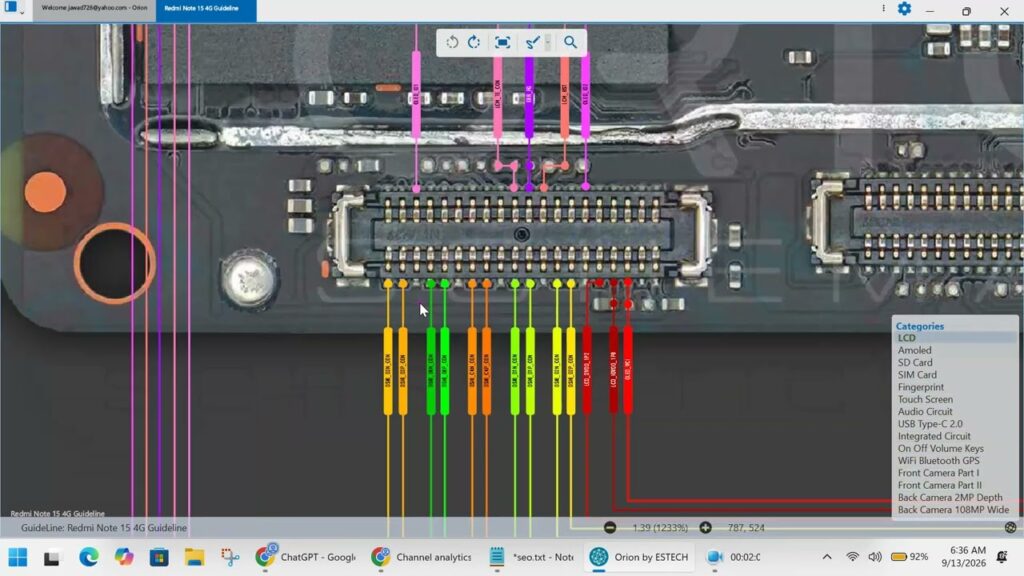Switch to Channel analytics Chrome window
The width and height of the screenshot is (1024, 576).
(421, 557)
